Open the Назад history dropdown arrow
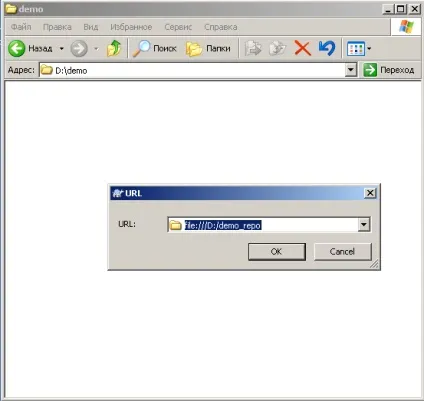This screenshot has width=424, height=401. click(61, 49)
